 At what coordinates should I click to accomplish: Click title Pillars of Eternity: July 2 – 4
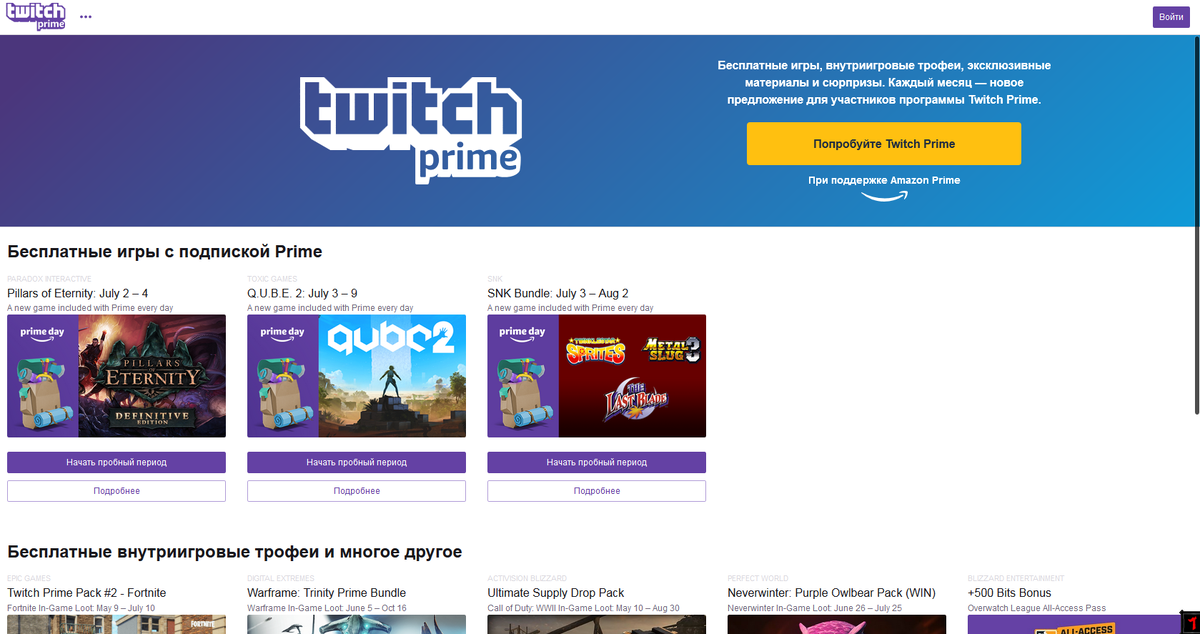[x=78, y=294]
